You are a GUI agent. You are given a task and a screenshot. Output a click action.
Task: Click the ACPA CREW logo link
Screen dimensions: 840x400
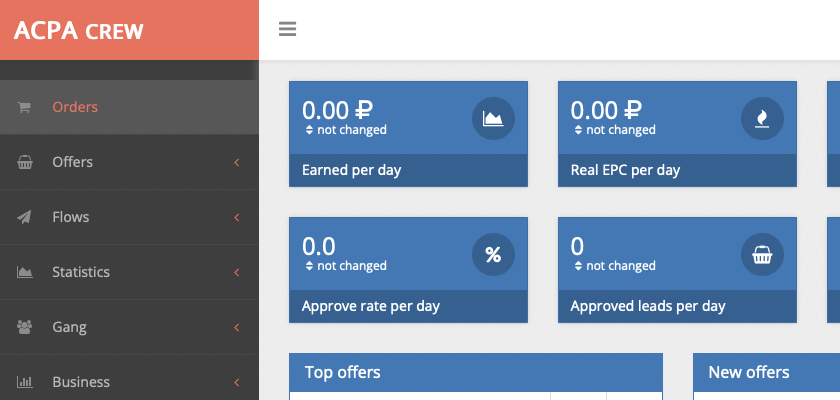click(x=79, y=31)
